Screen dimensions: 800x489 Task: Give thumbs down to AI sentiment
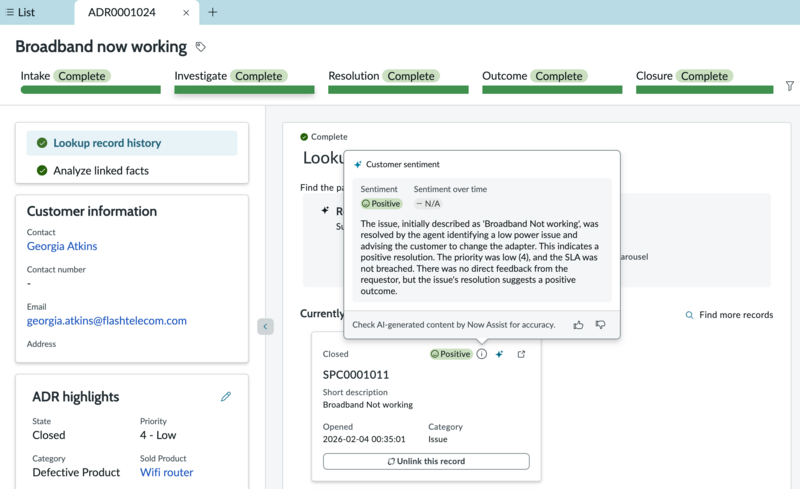pyautogui.click(x=601, y=325)
